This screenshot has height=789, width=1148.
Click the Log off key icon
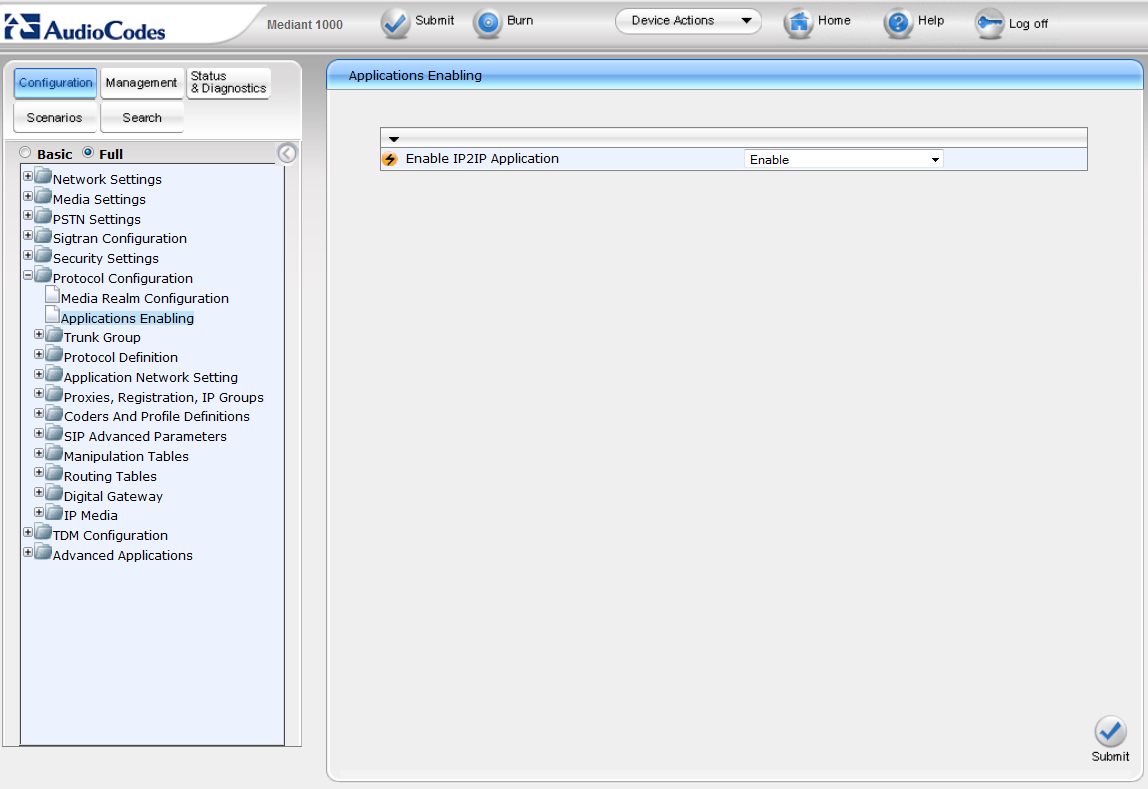pyautogui.click(x=989, y=24)
